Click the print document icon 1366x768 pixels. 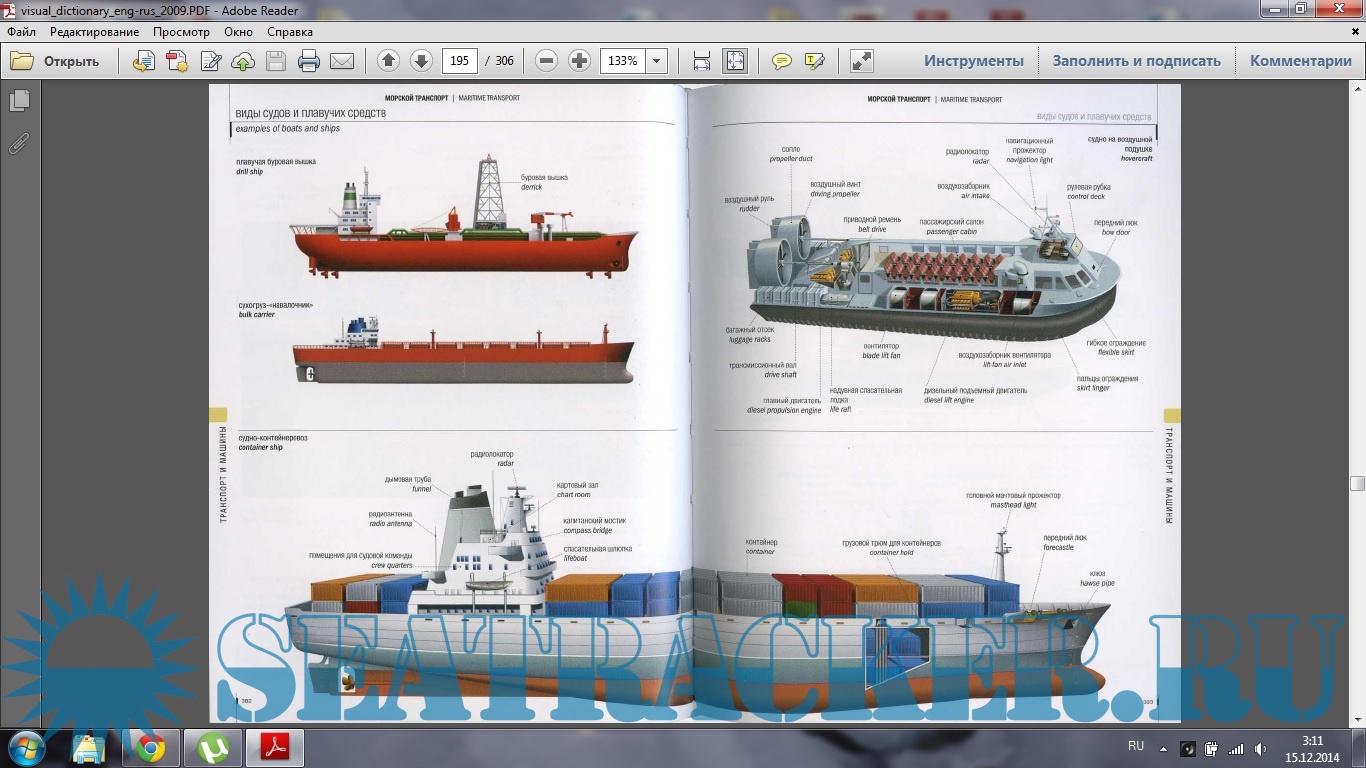coord(309,61)
